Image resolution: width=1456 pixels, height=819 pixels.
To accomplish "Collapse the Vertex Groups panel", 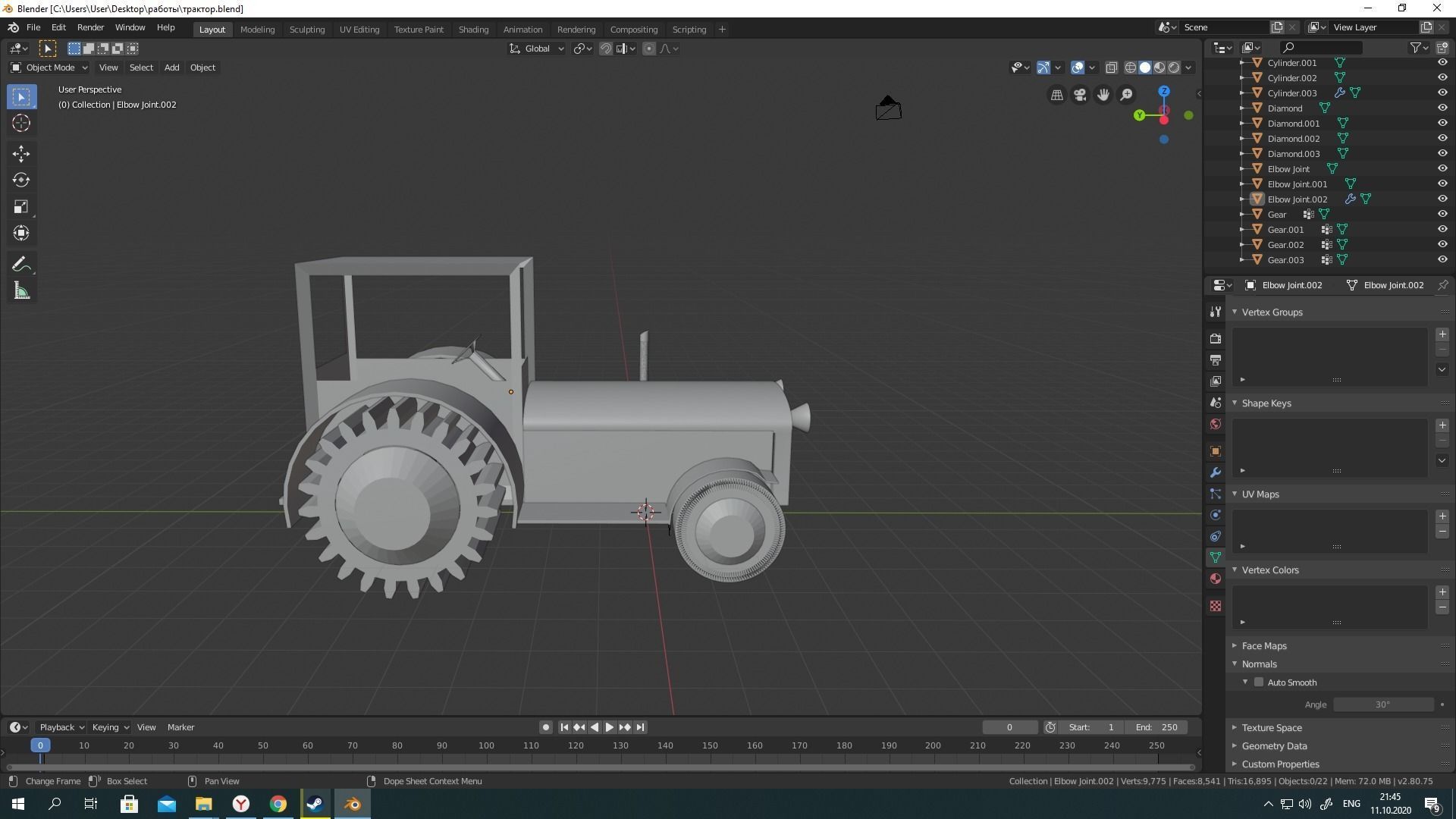I will pos(1235,312).
